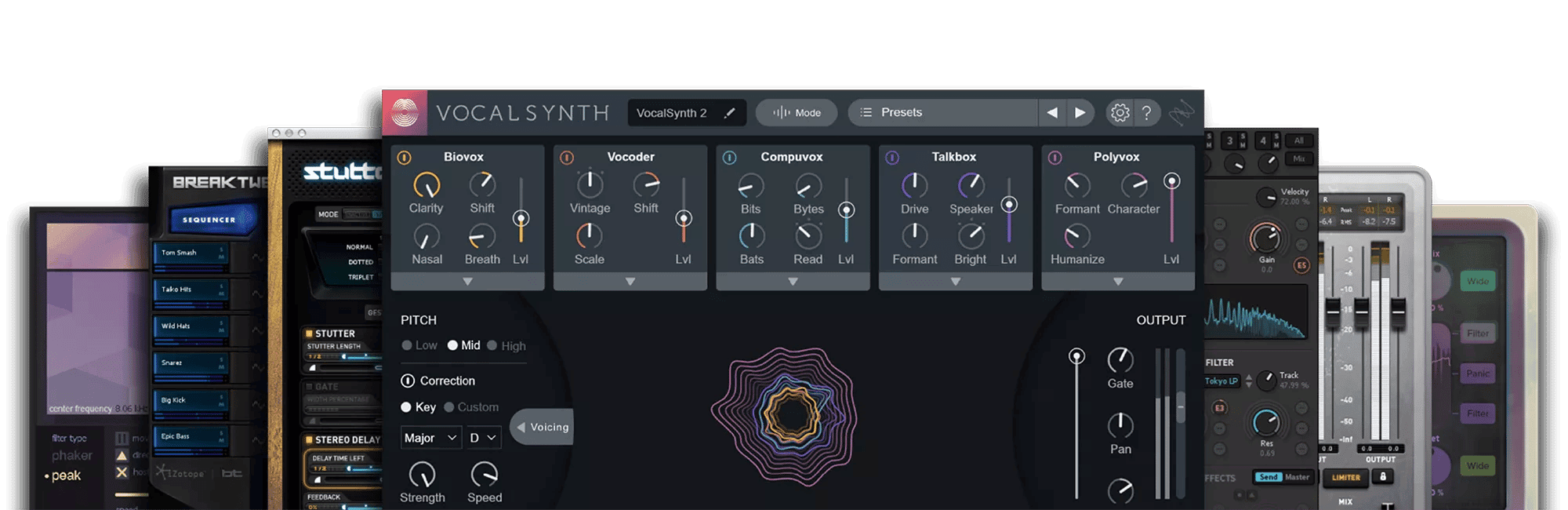Open the Major scale dropdown
This screenshot has width=1568, height=510.
[430, 438]
